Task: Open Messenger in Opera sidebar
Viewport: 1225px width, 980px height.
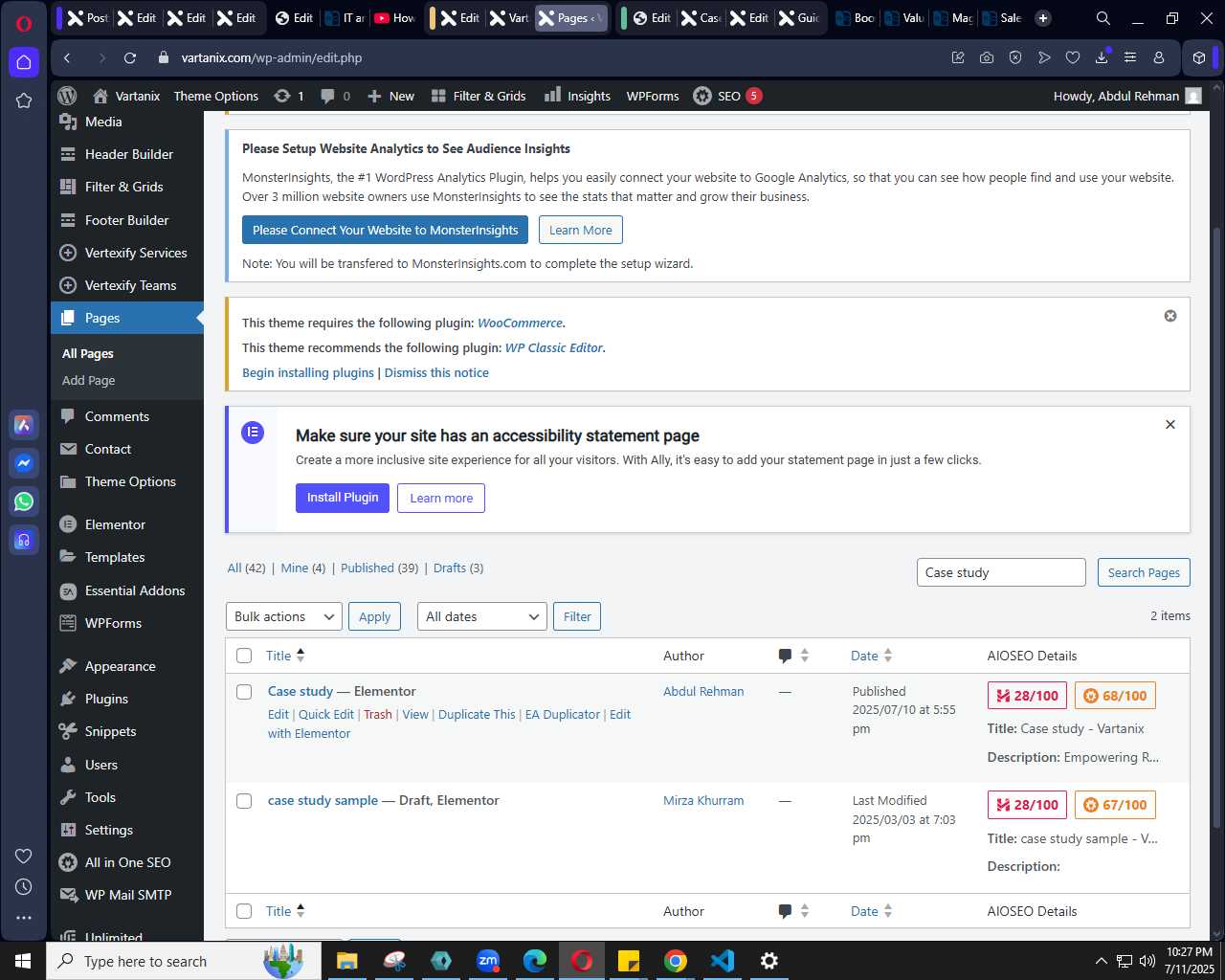Action: (x=24, y=463)
